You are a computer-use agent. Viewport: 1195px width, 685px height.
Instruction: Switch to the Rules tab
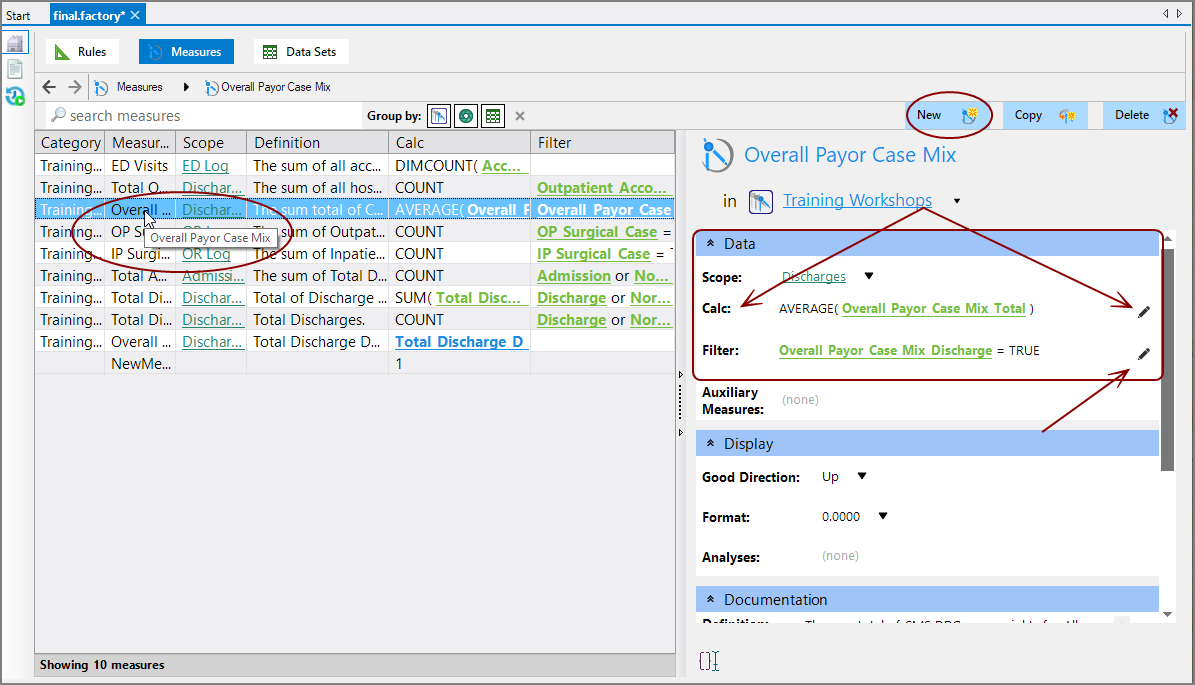pyautogui.click(x=81, y=50)
